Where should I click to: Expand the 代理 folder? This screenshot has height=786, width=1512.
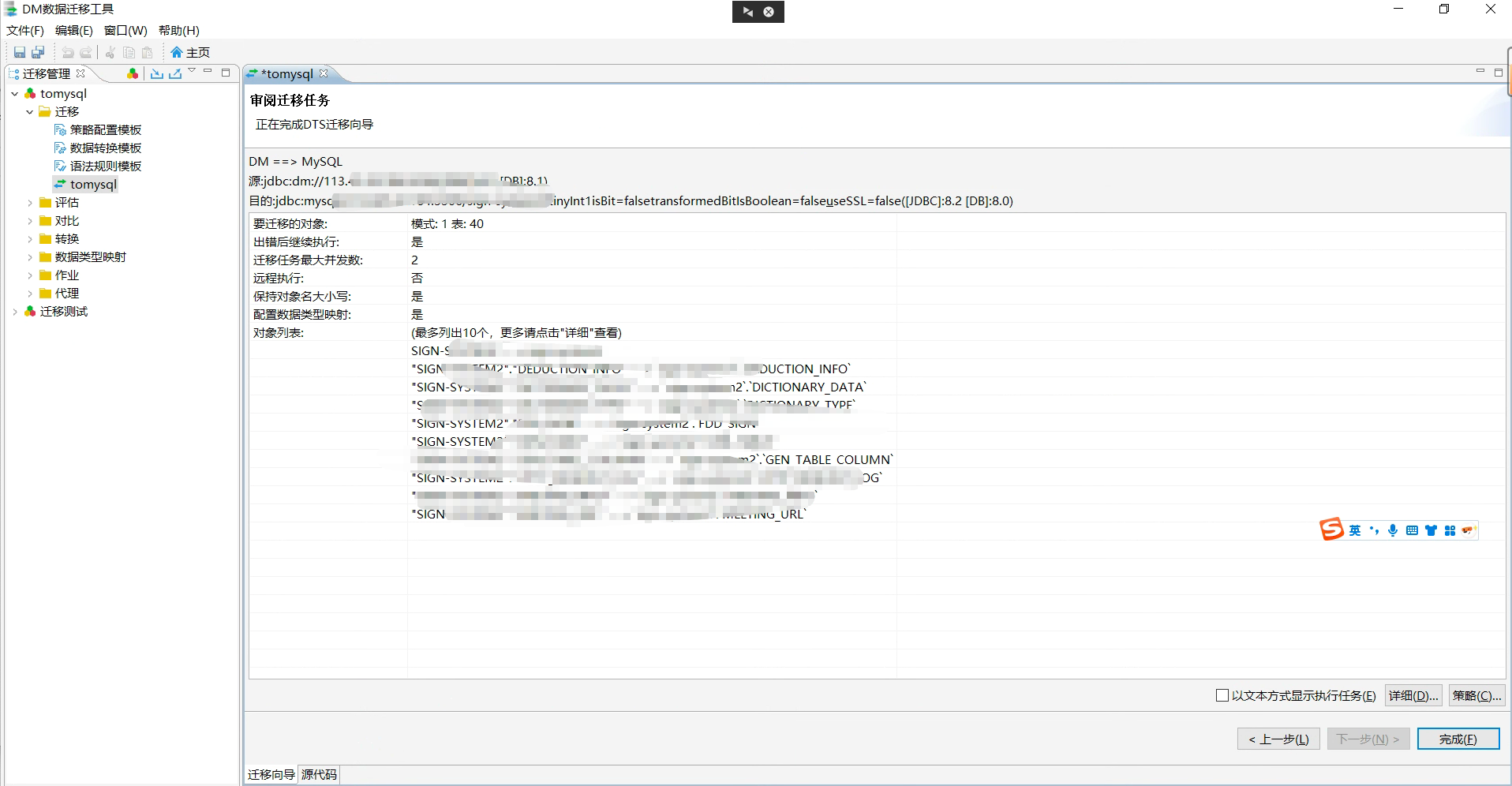(x=30, y=294)
